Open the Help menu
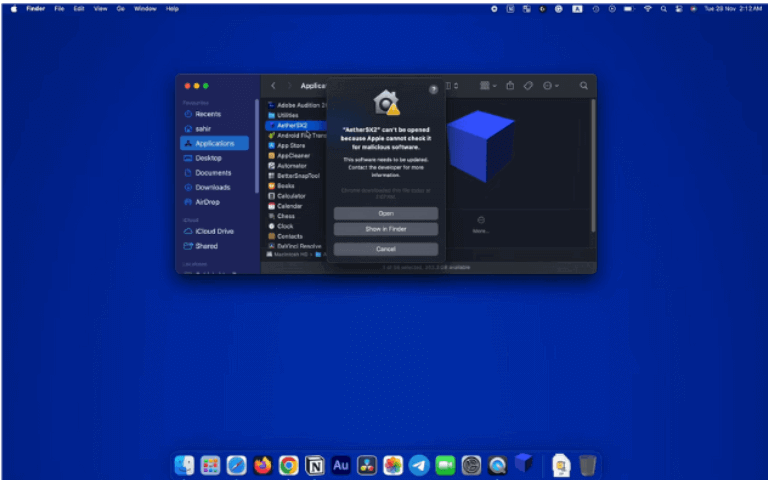Viewport: 768px width, 480px height. point(172,9)
